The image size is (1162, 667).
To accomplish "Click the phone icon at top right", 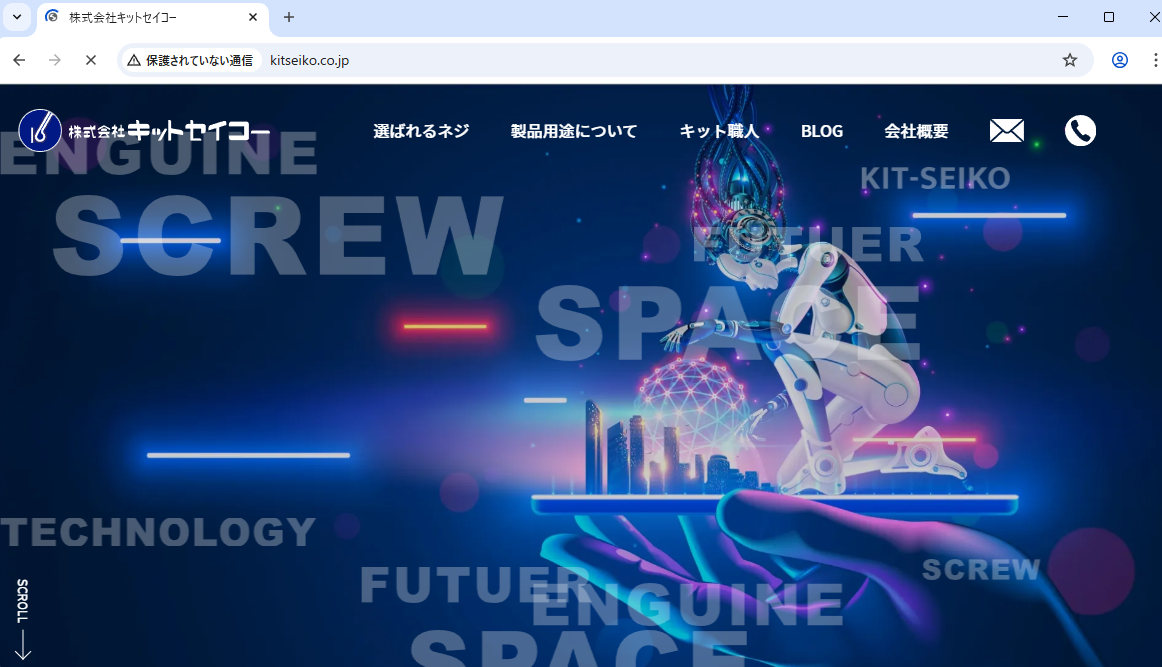I will (x=1080, y=130).
